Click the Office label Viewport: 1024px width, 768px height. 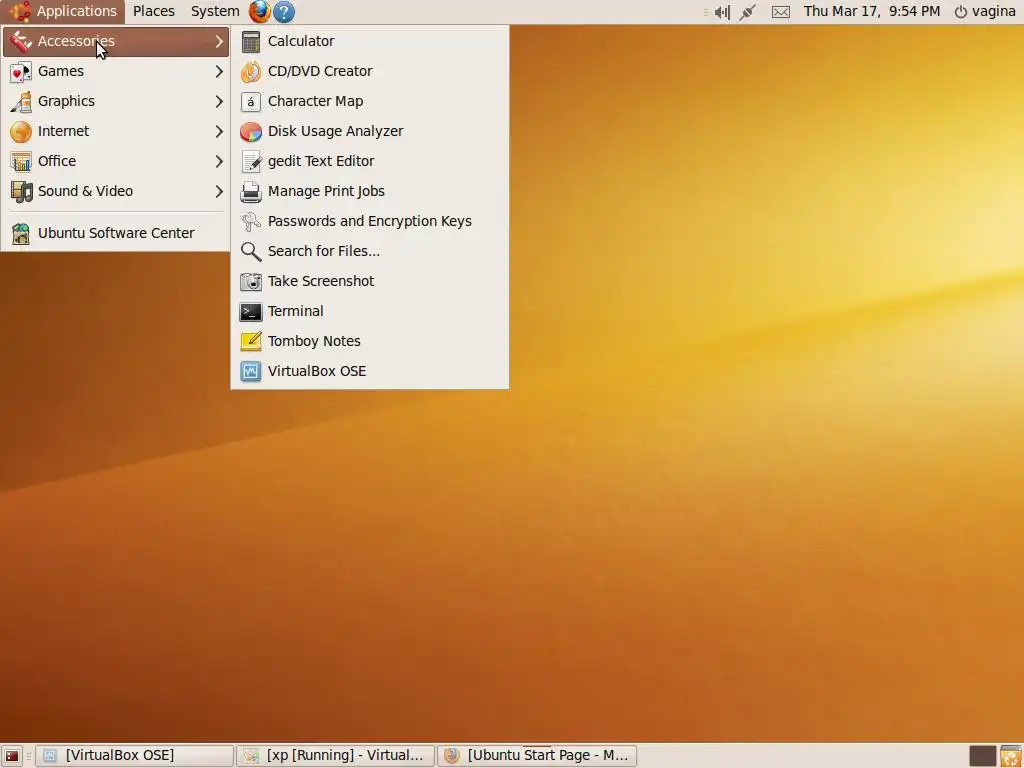[x=57, y=161]
